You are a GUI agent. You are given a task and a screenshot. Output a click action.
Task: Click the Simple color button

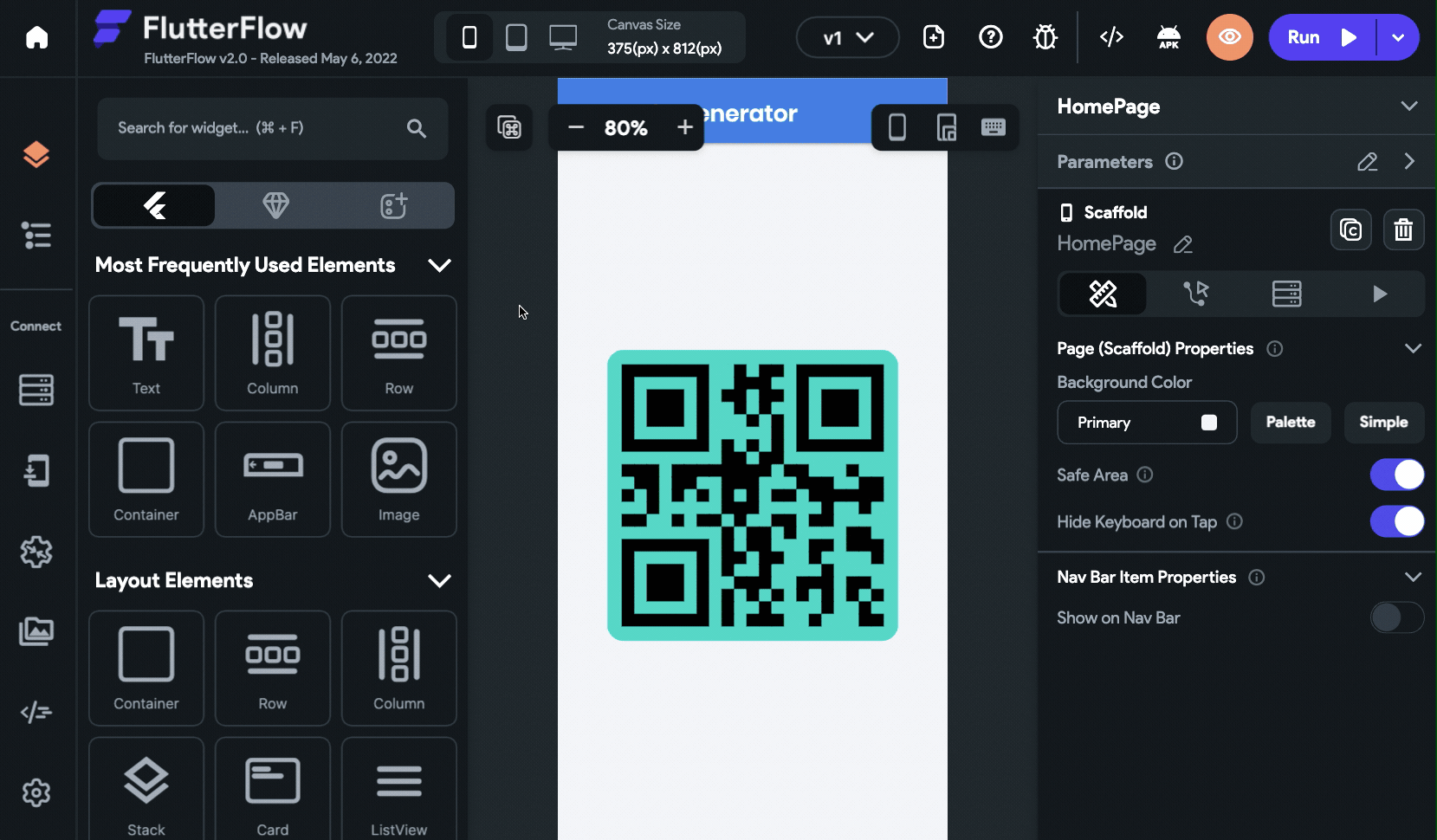(1383, 423)
